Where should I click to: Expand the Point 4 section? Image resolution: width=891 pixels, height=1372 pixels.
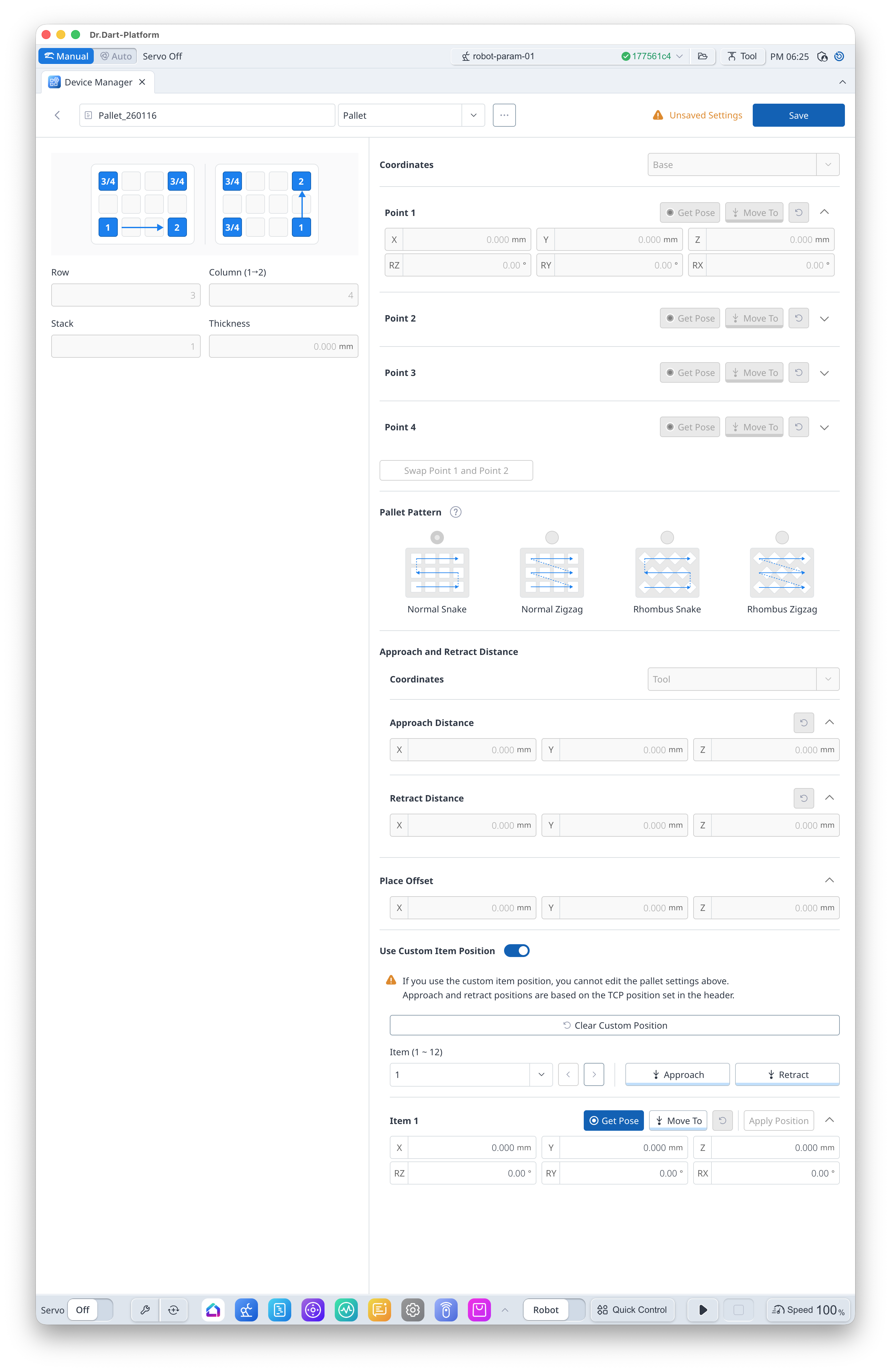tap(825, 427)
